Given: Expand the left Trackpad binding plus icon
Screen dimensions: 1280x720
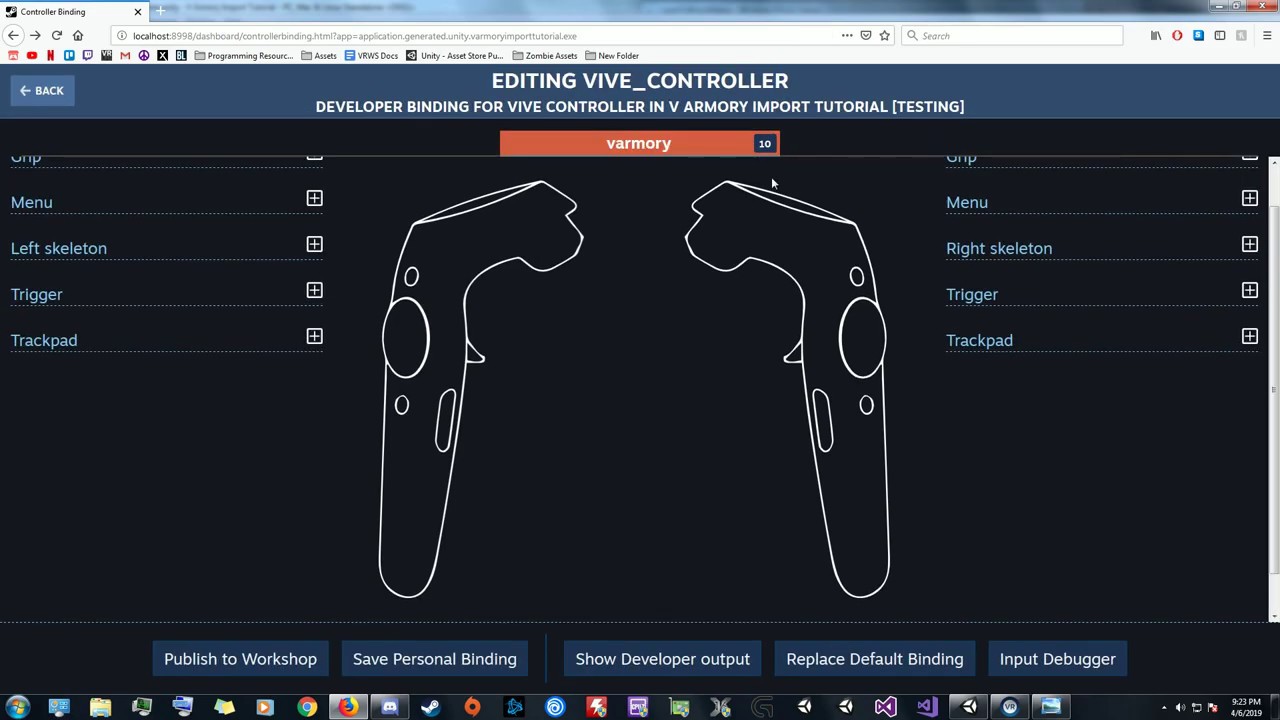Looking at the screenshot, I should coord(314,336).
